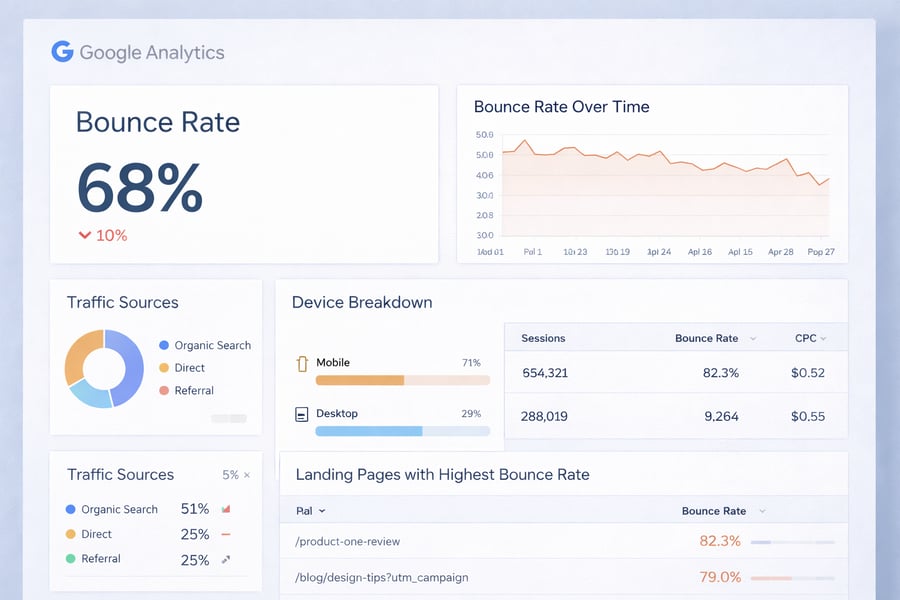Click the Sessions column header

pos(542,338)
